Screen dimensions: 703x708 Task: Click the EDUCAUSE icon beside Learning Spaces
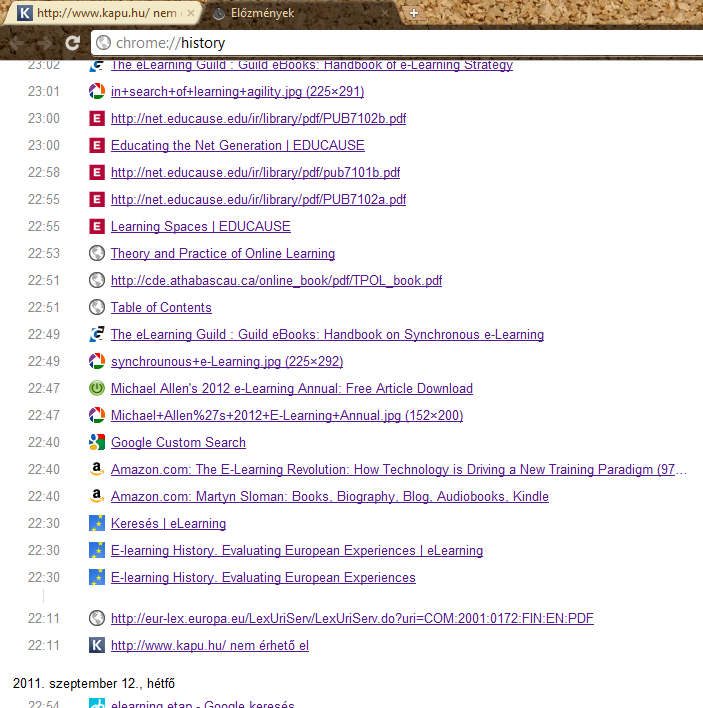pyautogui.click(x=97, y=226)
